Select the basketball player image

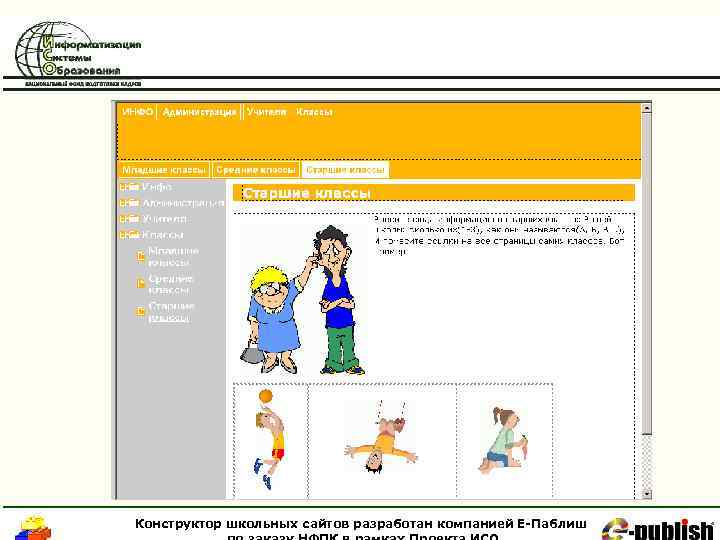(x=270, y=439)
